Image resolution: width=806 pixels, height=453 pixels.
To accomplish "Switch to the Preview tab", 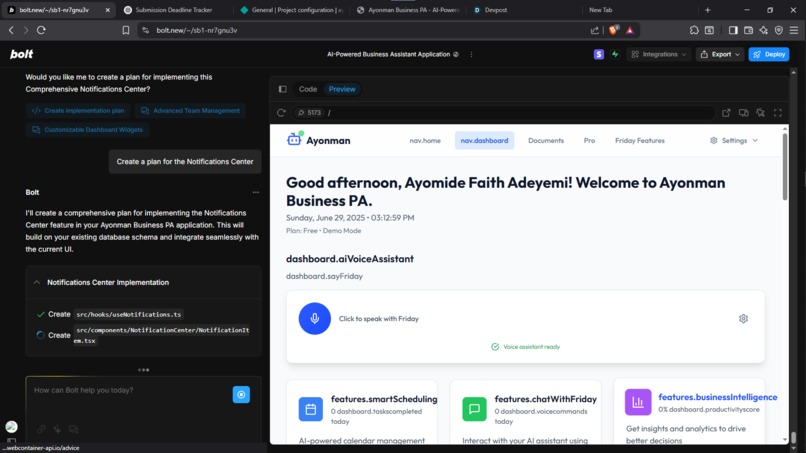I will (342, 89).
